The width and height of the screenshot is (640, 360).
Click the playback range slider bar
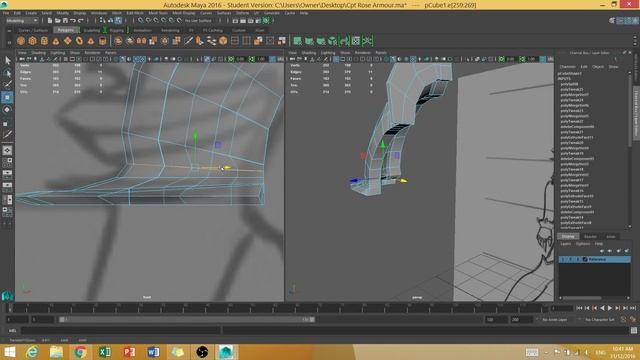pos(187,320)
